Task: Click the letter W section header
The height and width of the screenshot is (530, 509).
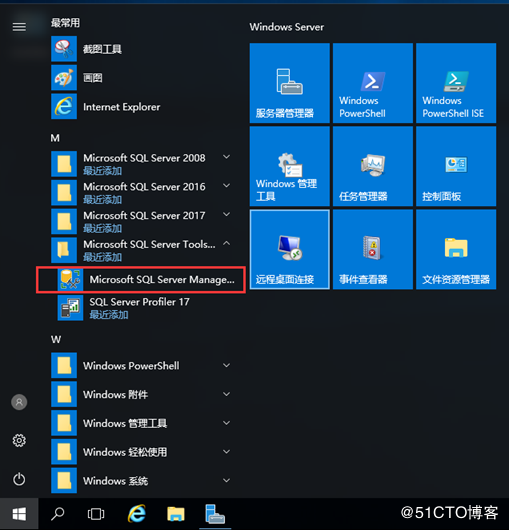Action: [x=56, y=339]
